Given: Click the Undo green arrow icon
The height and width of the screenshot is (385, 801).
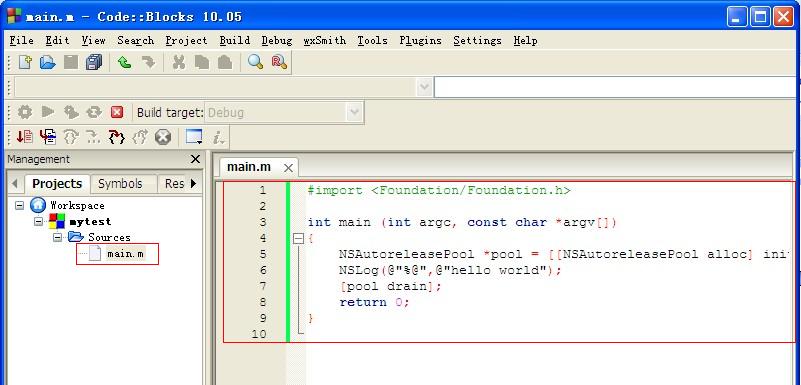Looking at the screenshot, I should 124,62.
